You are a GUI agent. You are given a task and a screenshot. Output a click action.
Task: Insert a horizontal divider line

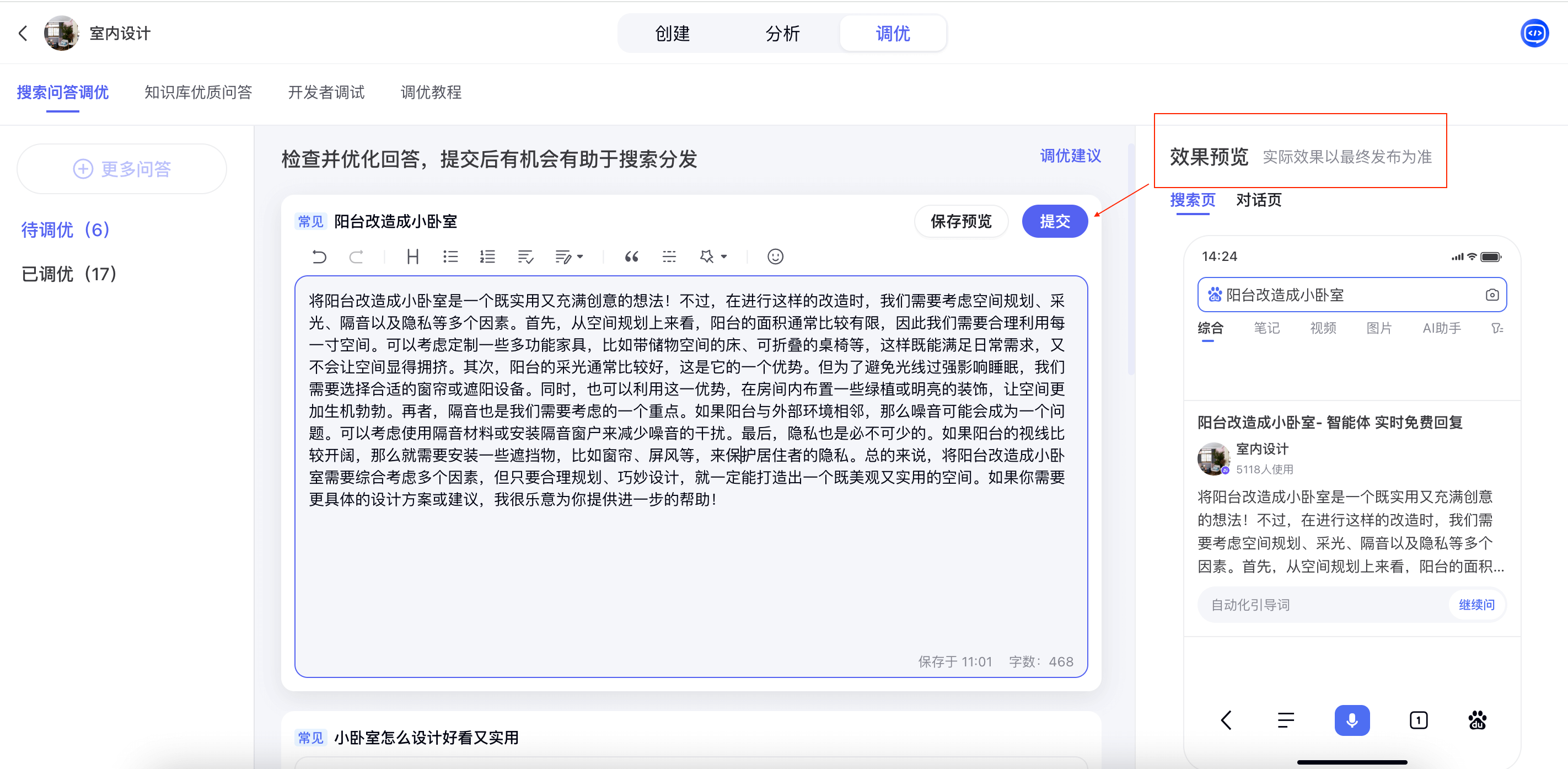tap(669, 257)
